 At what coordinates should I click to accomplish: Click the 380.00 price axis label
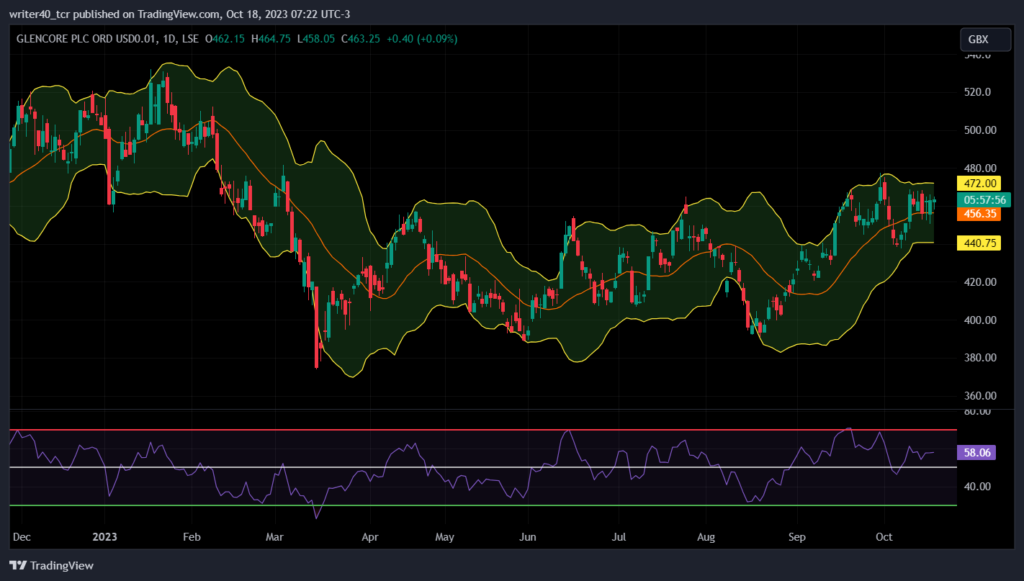coord(980,358)
